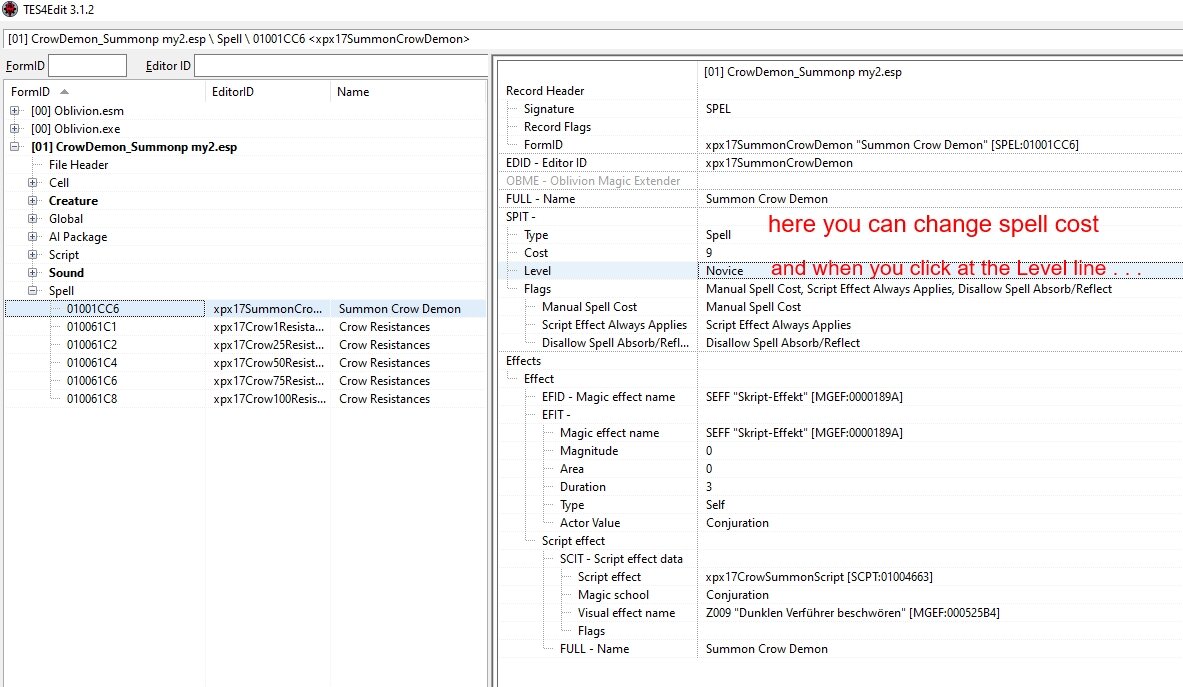Click the Script effect Flags row under SCIT
Viewport: 1183px width, 687px height.
[x=841, y=631]
